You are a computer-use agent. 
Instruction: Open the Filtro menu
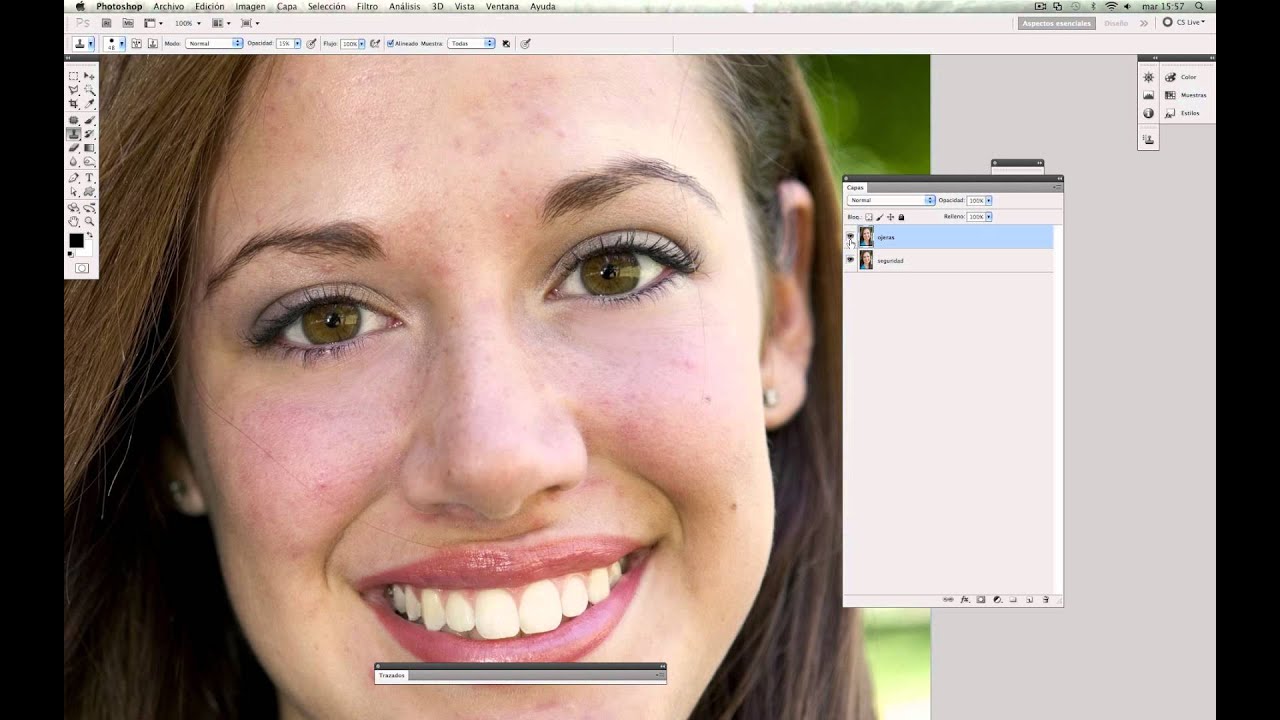coord(367,7)
